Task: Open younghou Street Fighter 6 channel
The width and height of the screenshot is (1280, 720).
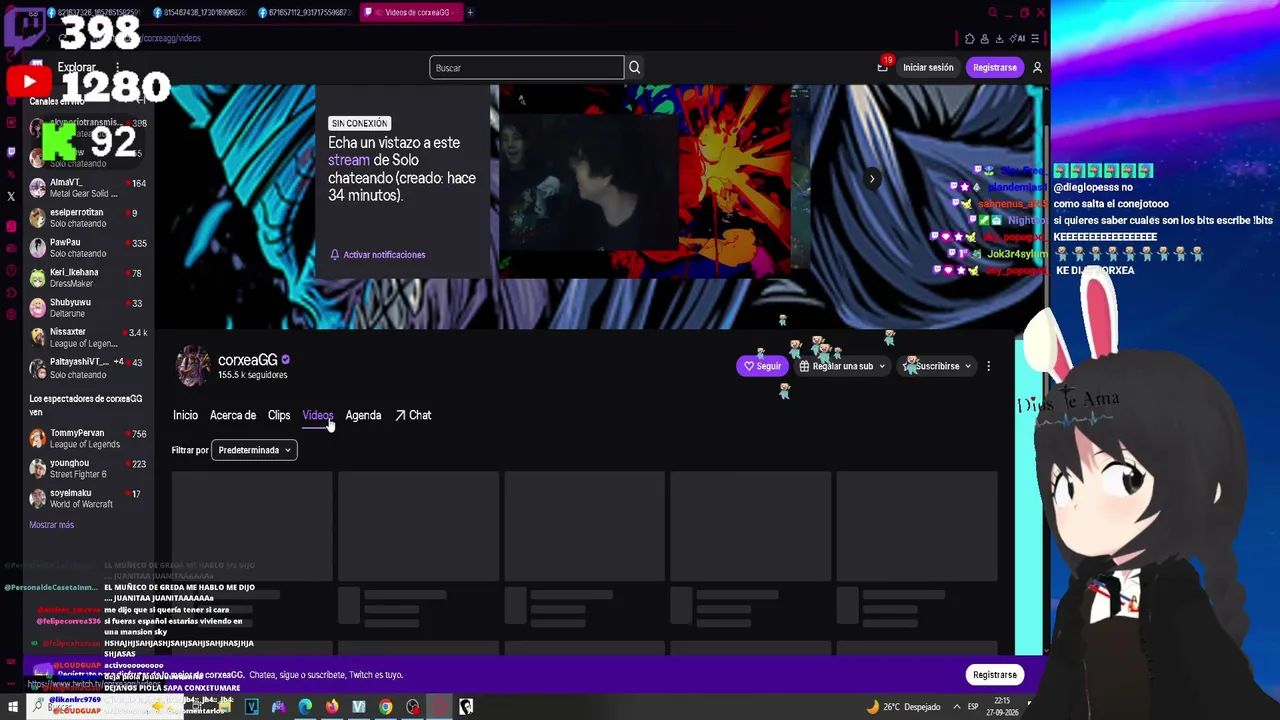Action: [x=88, y=469]
